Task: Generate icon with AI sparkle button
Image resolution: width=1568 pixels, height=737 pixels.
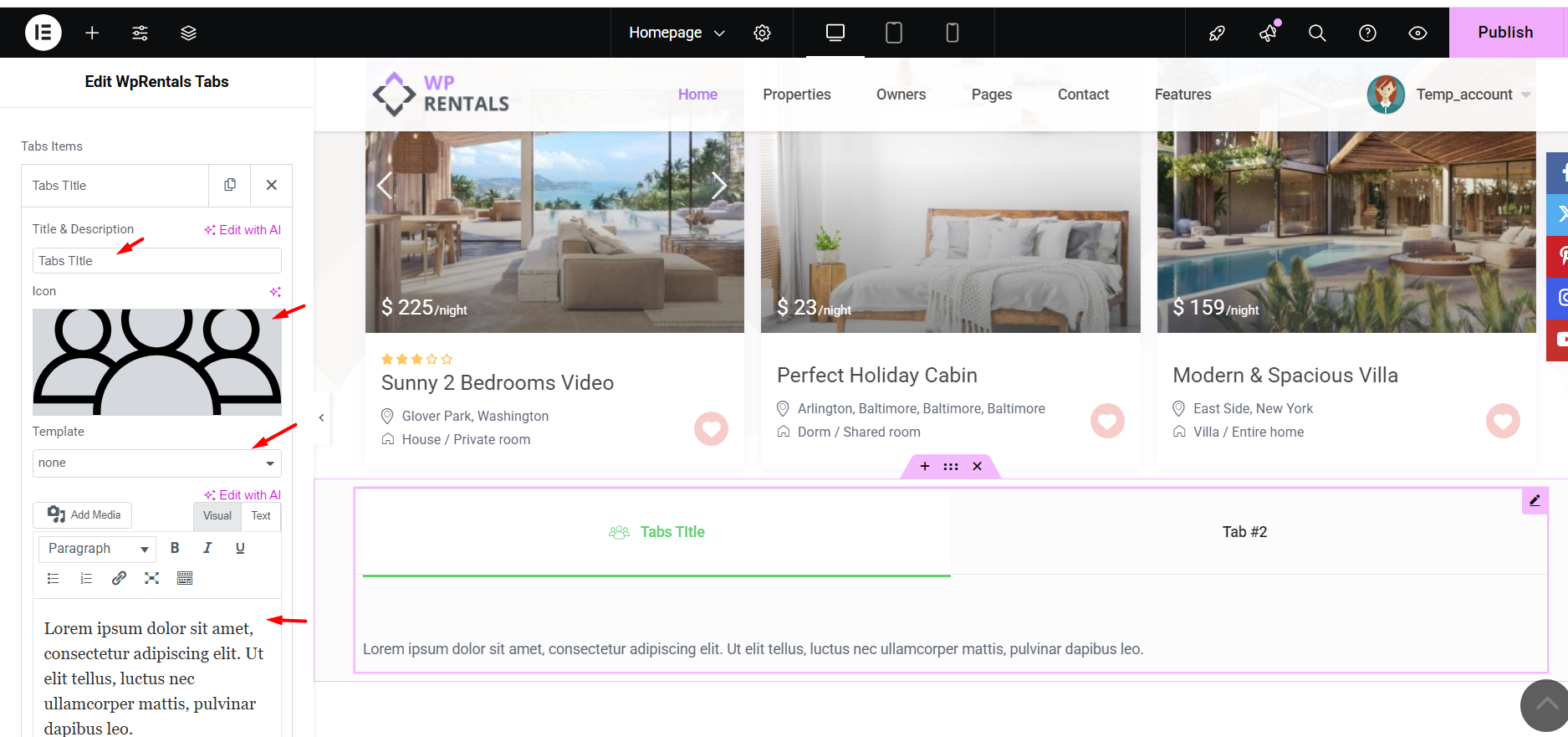Action: coord(274,291)
